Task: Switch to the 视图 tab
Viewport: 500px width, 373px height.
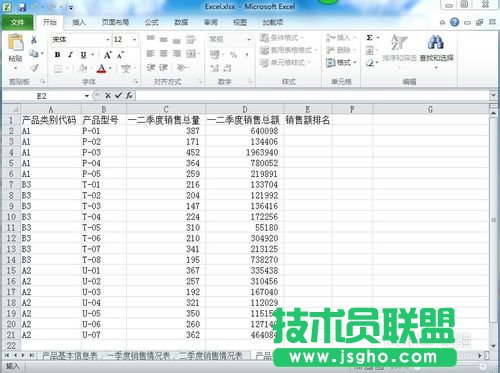Action: pyautogui.click(x=240, y=22)
